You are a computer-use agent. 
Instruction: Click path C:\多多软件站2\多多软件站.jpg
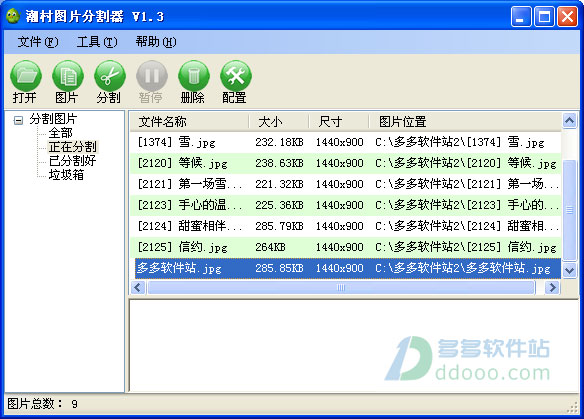(x=463, y=268)
